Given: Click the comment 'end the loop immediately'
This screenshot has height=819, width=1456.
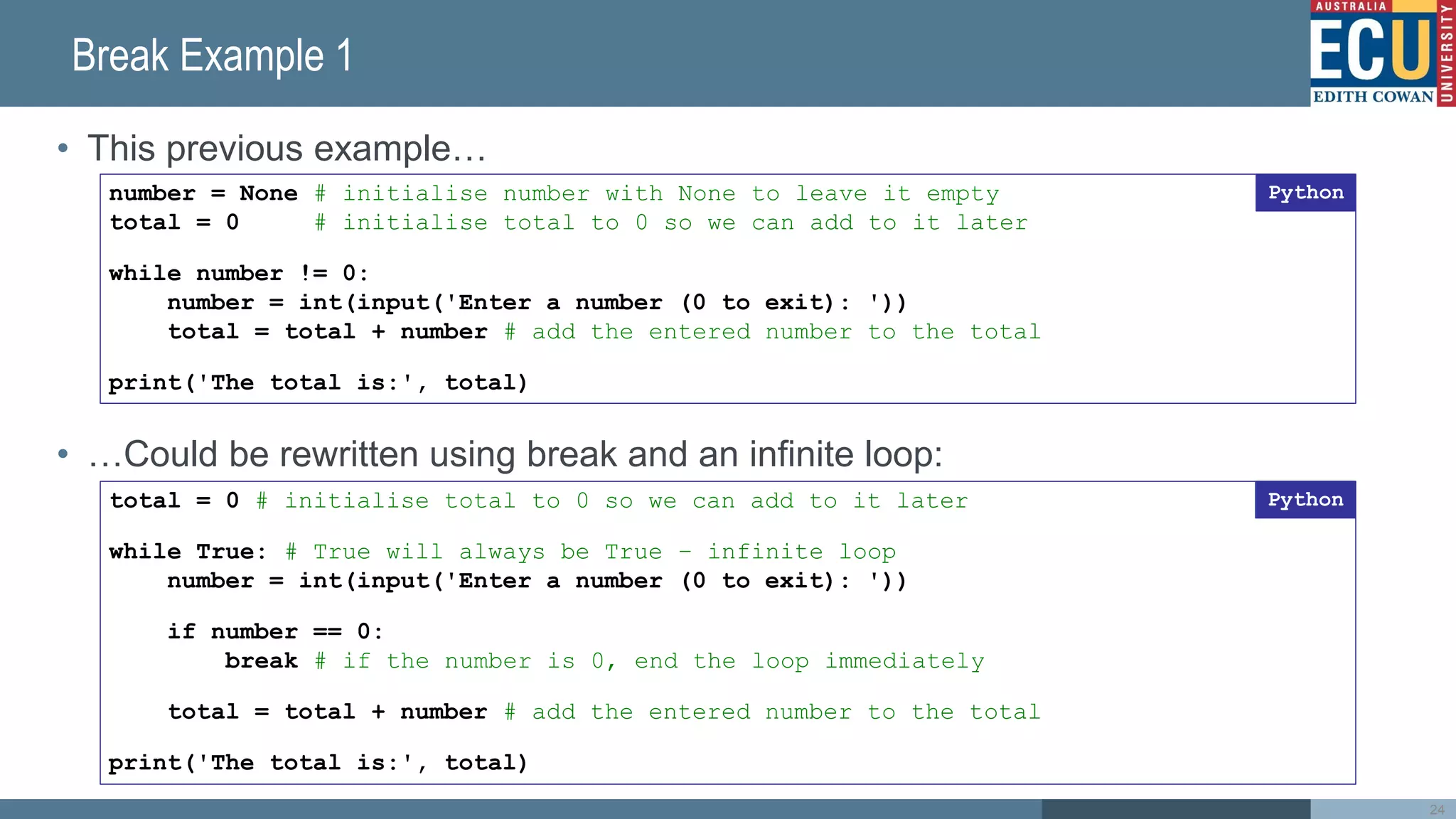Looking at the screenshot, I should tap(809, 661).
